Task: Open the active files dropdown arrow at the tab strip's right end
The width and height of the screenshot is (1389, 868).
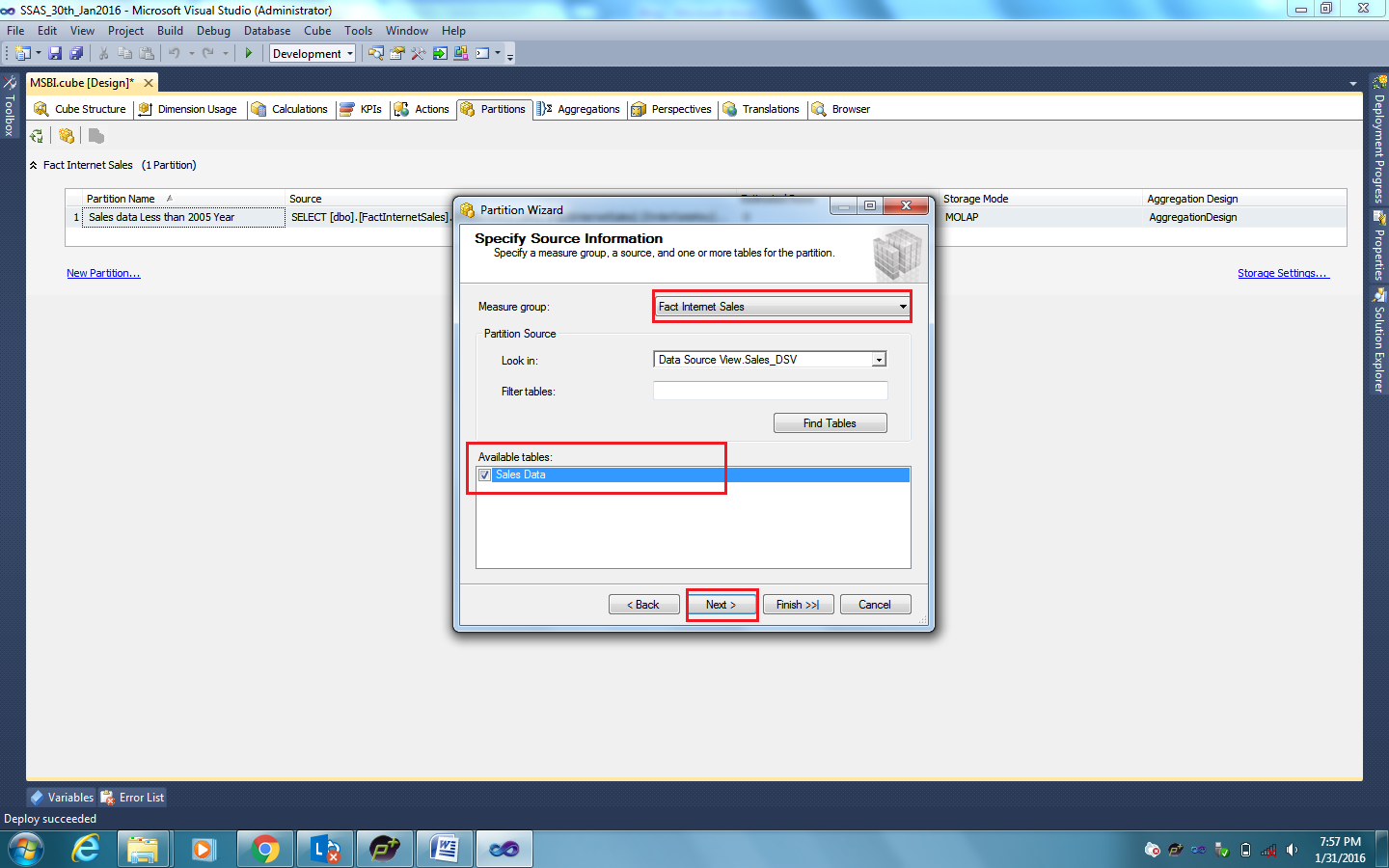Action: 1352,84
